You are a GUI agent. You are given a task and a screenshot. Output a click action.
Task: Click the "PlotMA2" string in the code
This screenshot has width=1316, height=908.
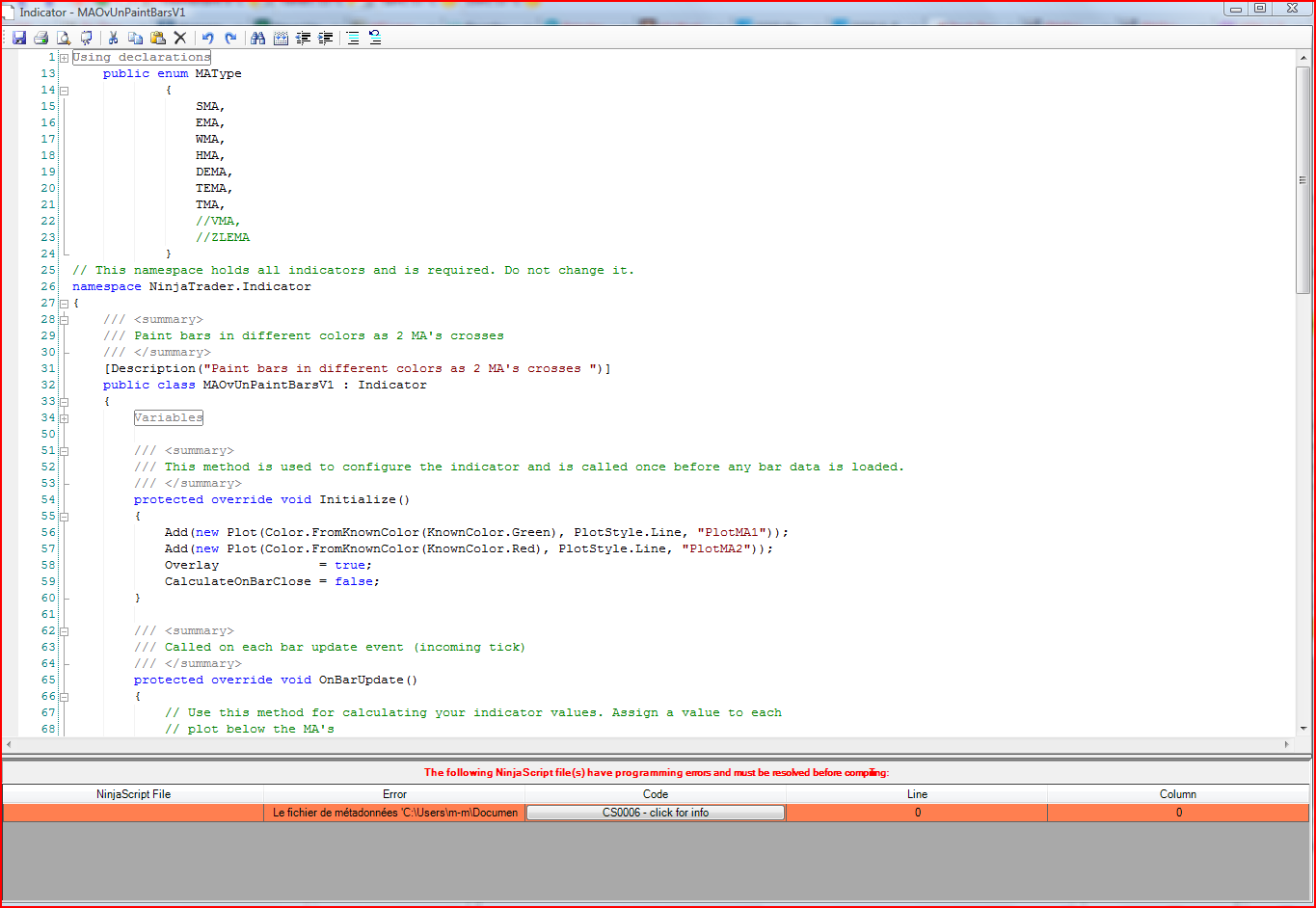tap(716, 548)
